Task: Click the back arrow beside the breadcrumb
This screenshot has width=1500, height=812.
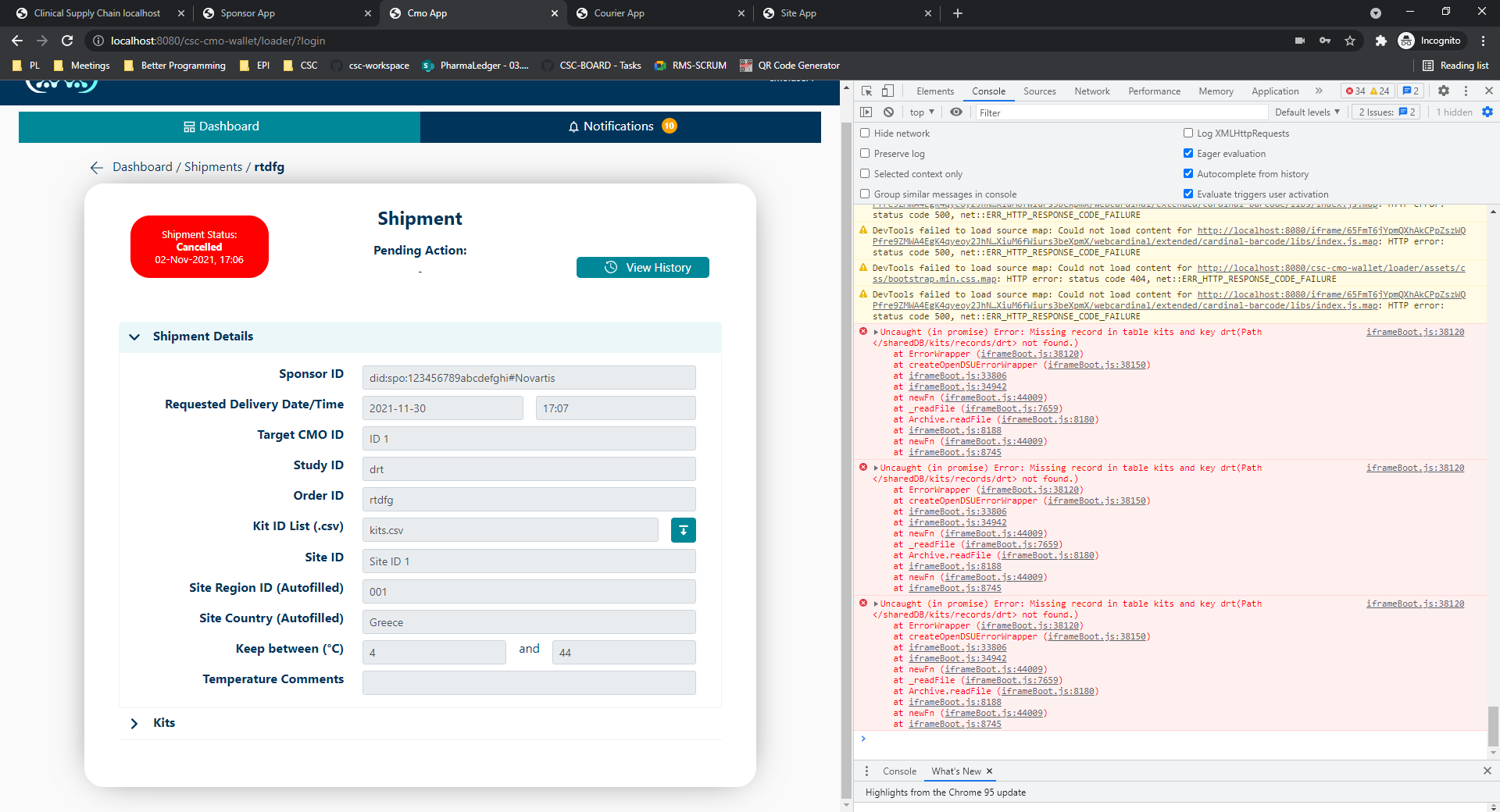Action: point(95,167)
